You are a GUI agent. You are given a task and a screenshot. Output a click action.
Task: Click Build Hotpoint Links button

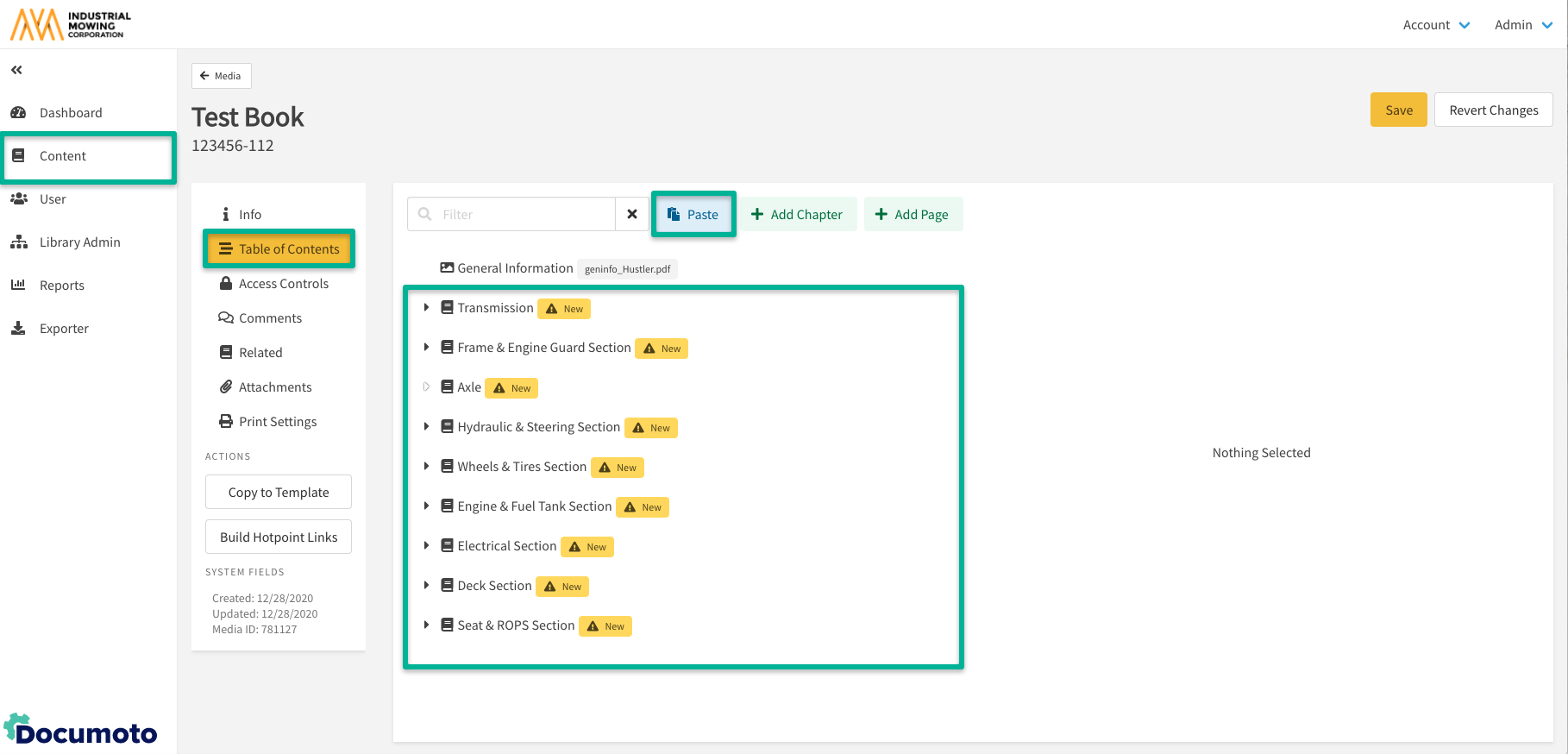tap(279, 537)
